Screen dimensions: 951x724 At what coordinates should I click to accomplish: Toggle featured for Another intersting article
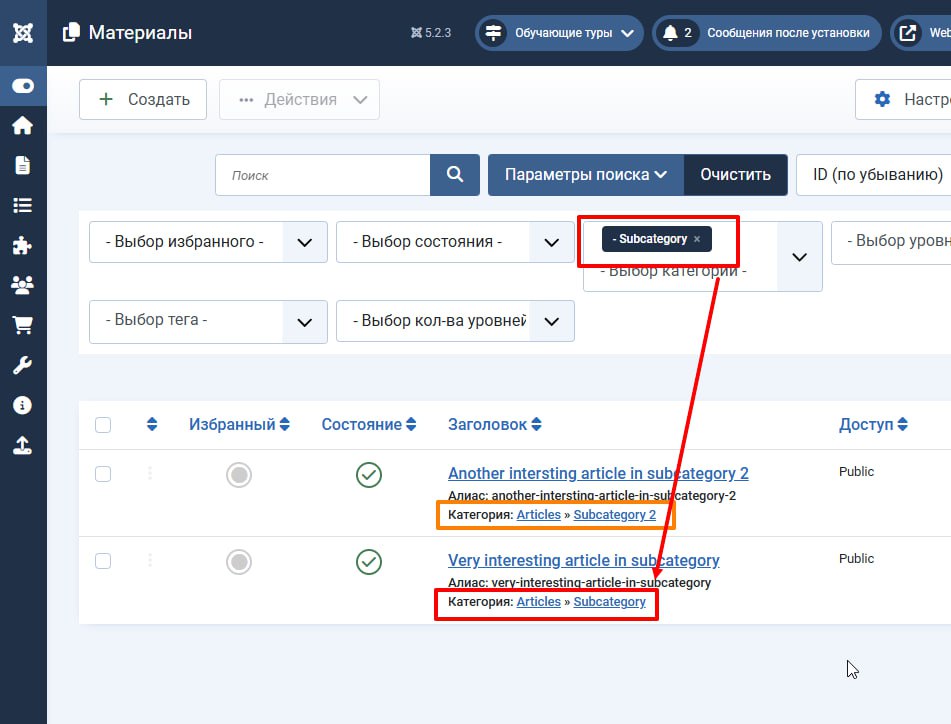239,475
